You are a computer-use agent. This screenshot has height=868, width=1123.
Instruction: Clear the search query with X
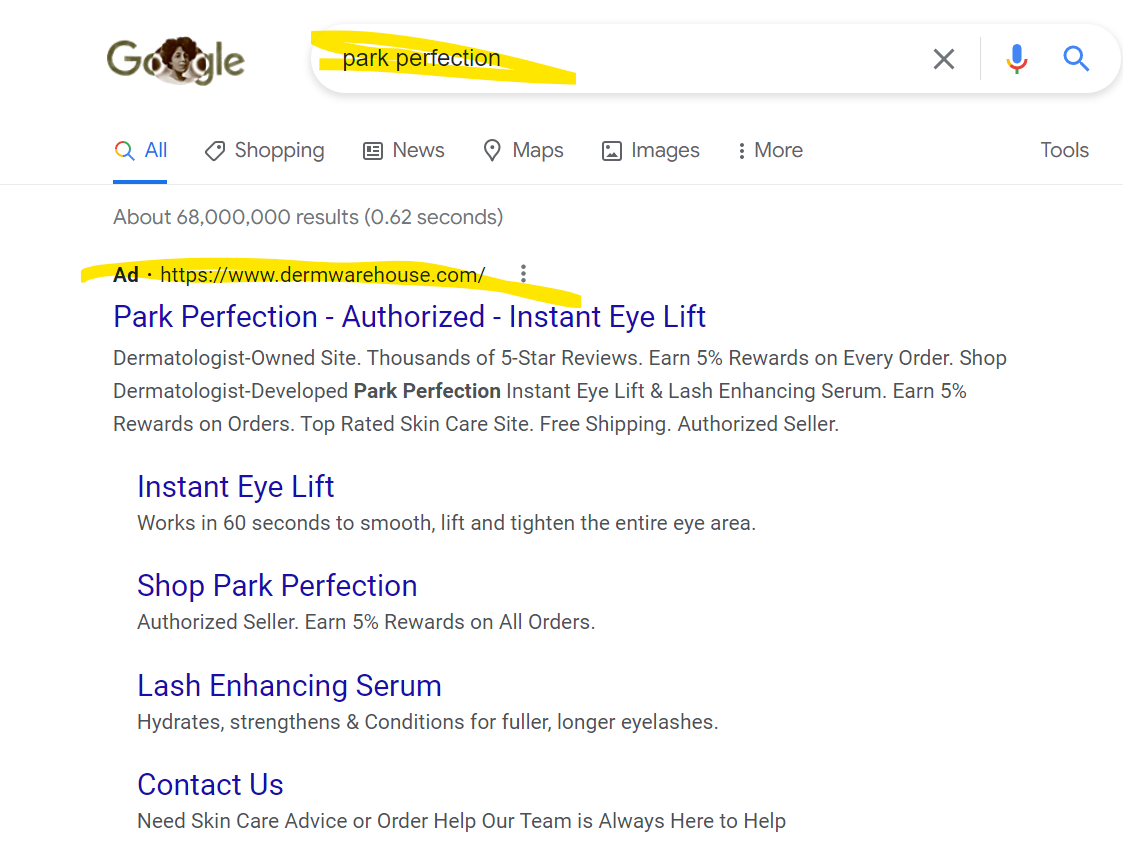click(x=944, y=59)
